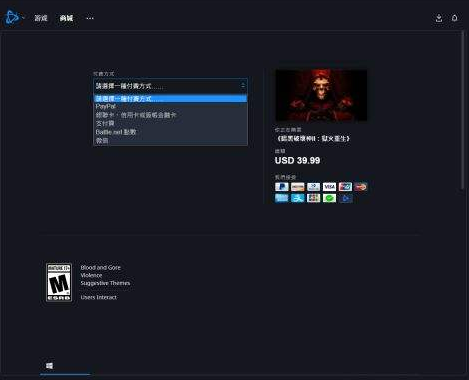This screenshot has width=469, height=380.
Task: Open the three-dot more menu
Action: point(90,18)
